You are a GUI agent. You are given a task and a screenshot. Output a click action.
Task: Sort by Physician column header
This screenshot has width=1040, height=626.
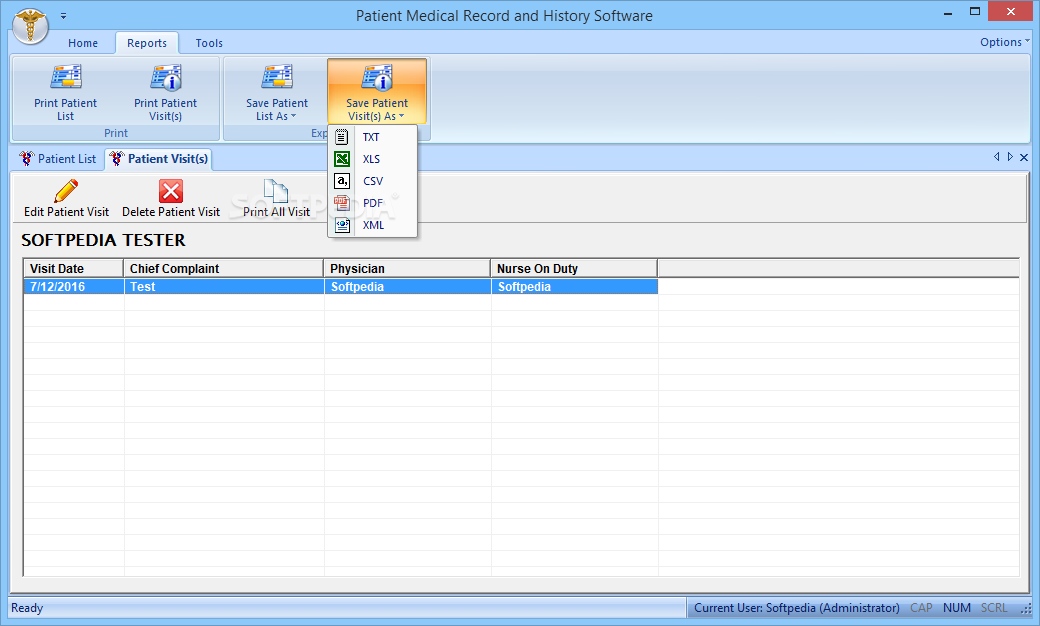pyautogui.click(x=407, y=269)
